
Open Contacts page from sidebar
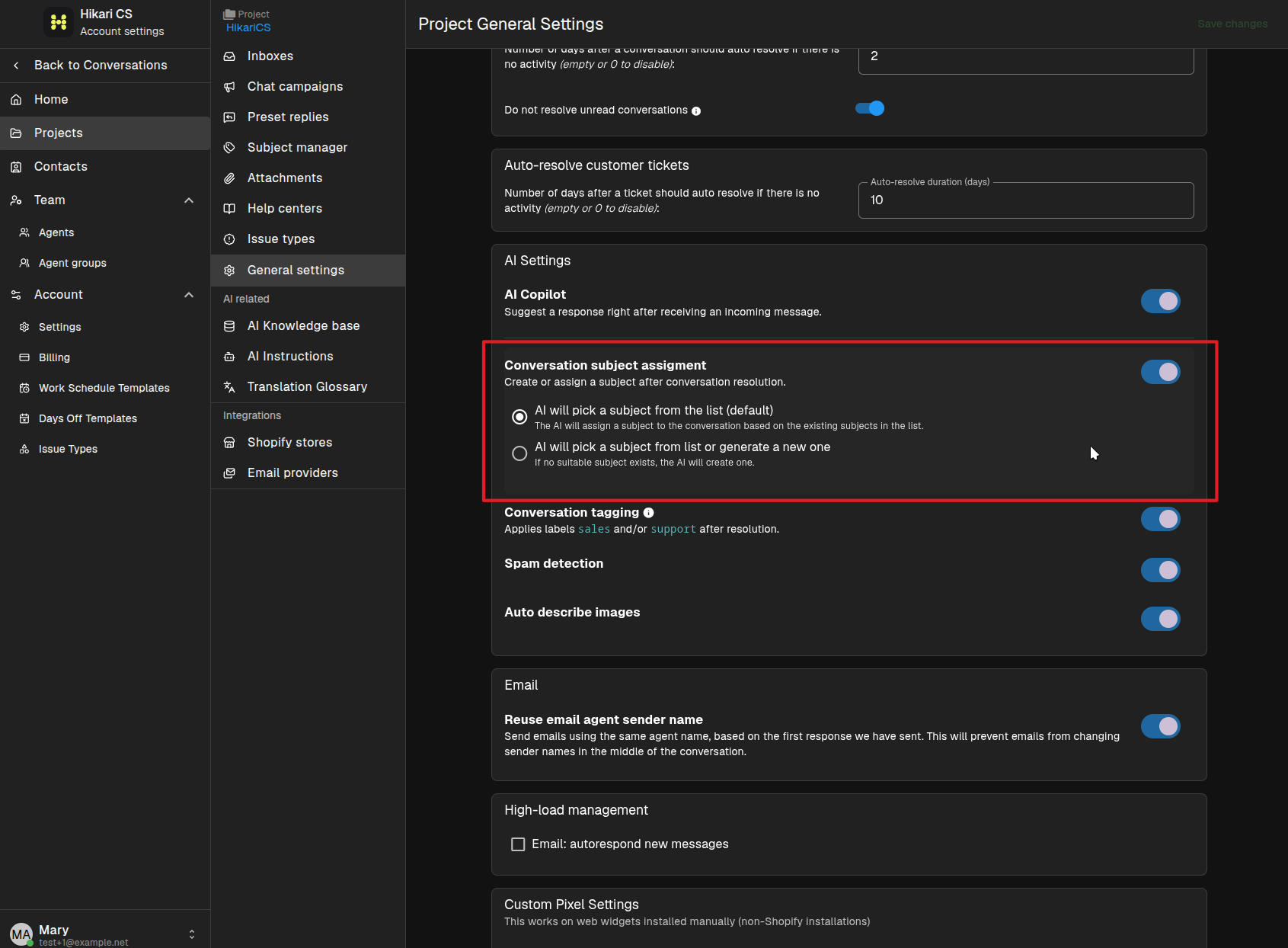click(x=105, y=167)
